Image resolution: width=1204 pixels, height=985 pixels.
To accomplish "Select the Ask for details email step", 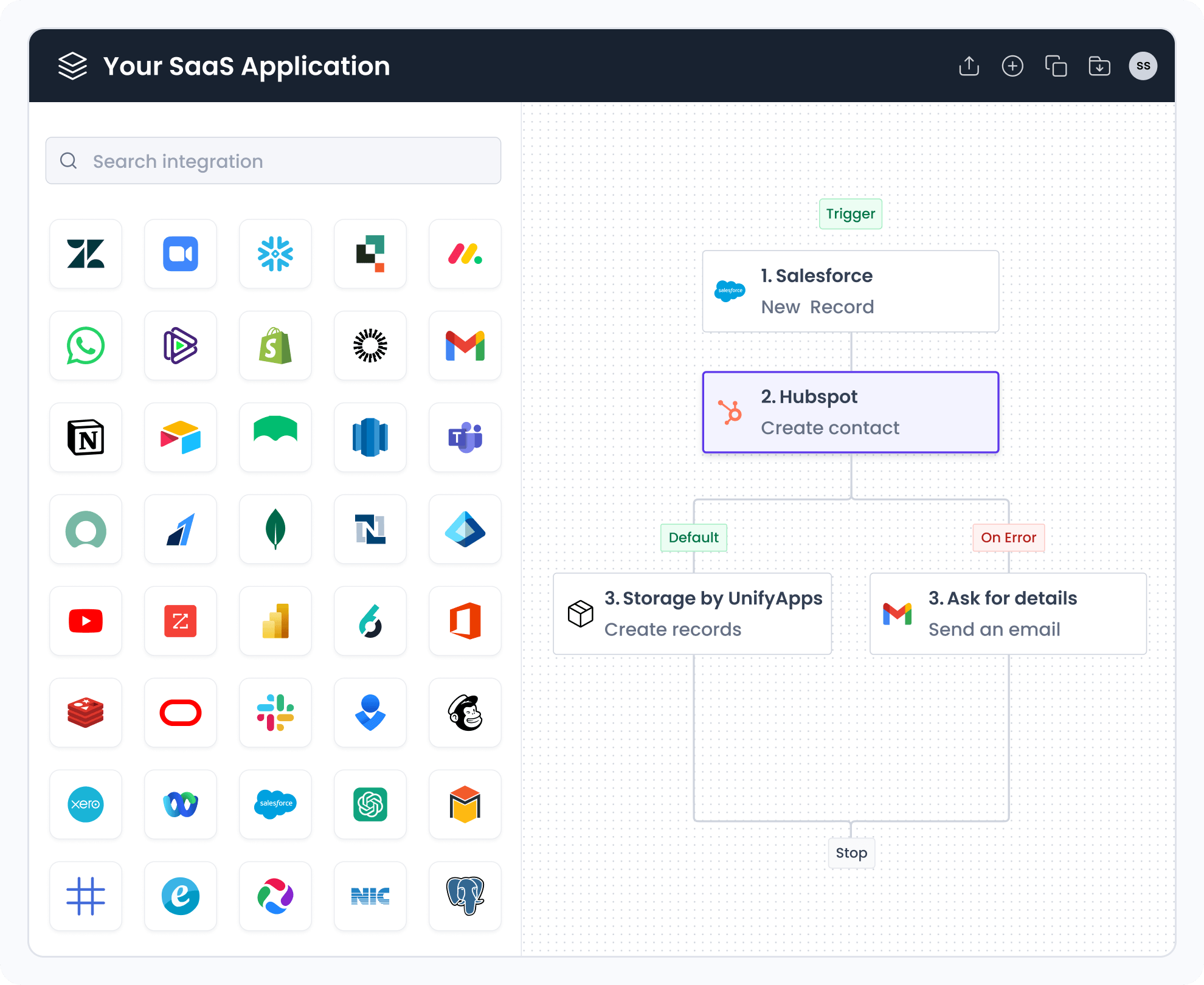I will pyautogui.click(x=1008, y=613).
